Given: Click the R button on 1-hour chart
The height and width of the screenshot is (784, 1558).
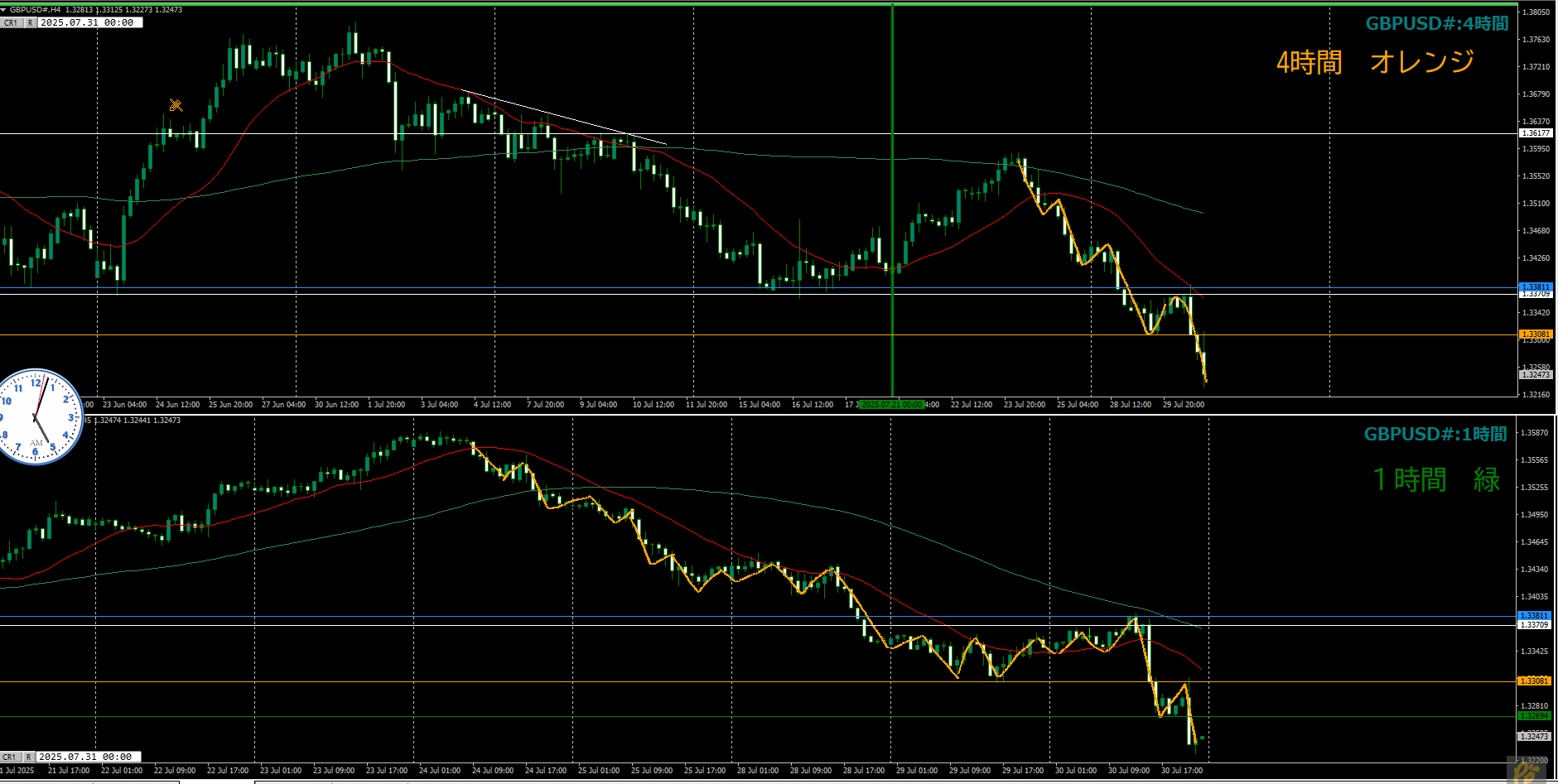Looking at the screenshot, I should pos(28,757).
